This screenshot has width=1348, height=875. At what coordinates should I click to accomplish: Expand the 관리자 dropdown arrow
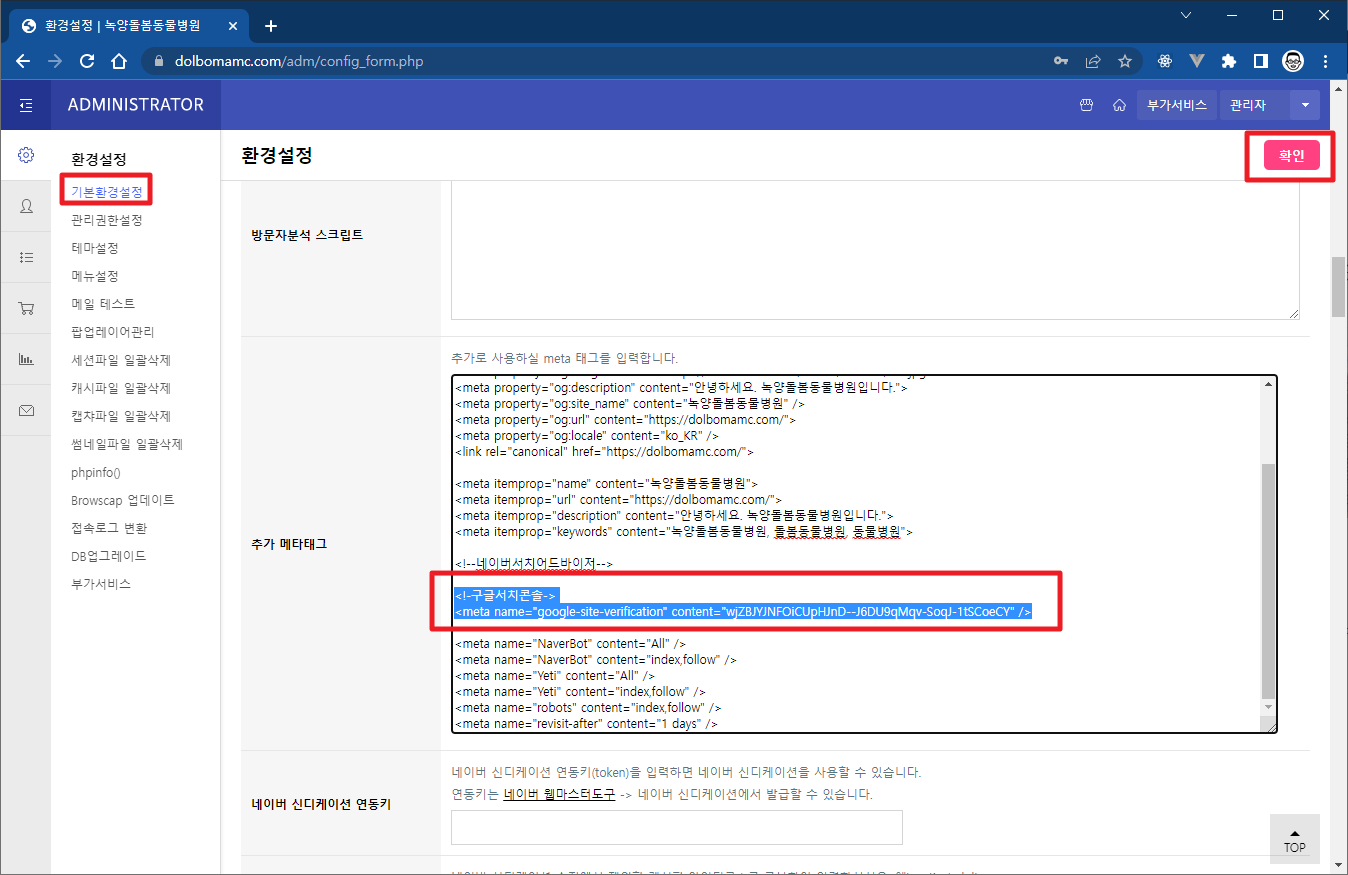coord(1304,105)
